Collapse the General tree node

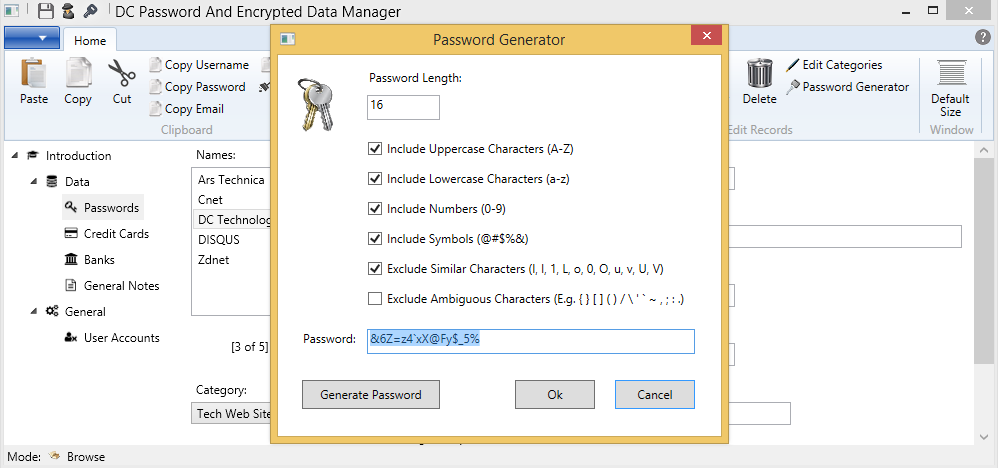33,312
